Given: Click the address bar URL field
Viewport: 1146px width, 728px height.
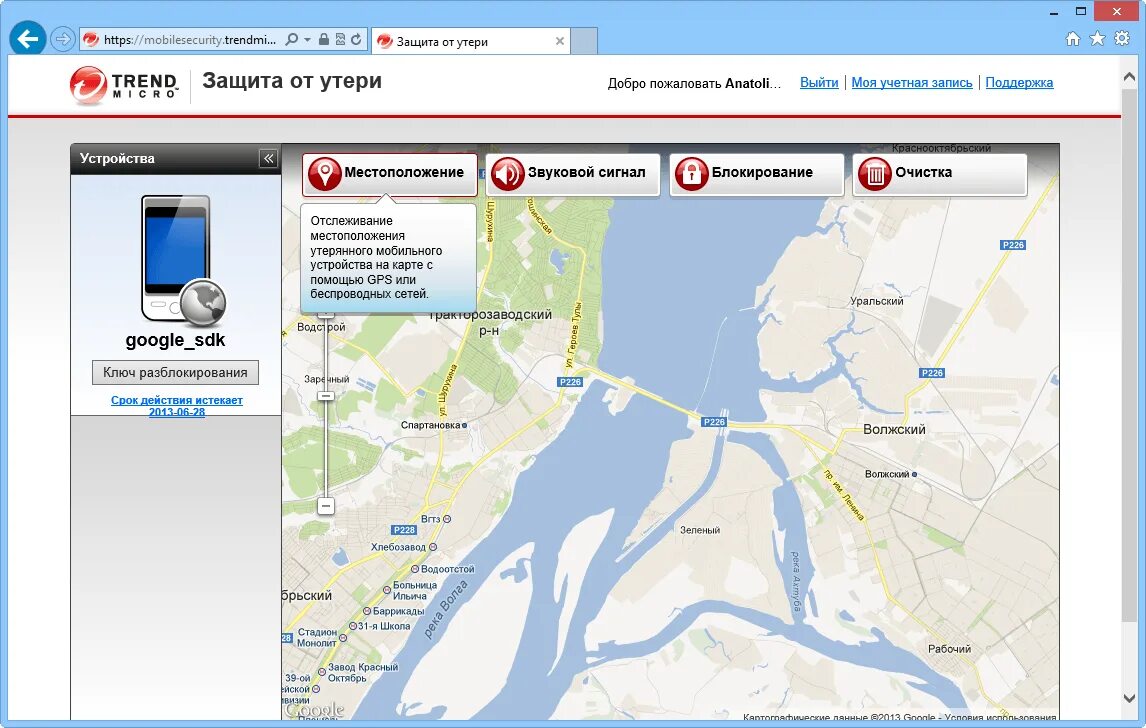Looking at the screenshot, I should coord(190,39).
